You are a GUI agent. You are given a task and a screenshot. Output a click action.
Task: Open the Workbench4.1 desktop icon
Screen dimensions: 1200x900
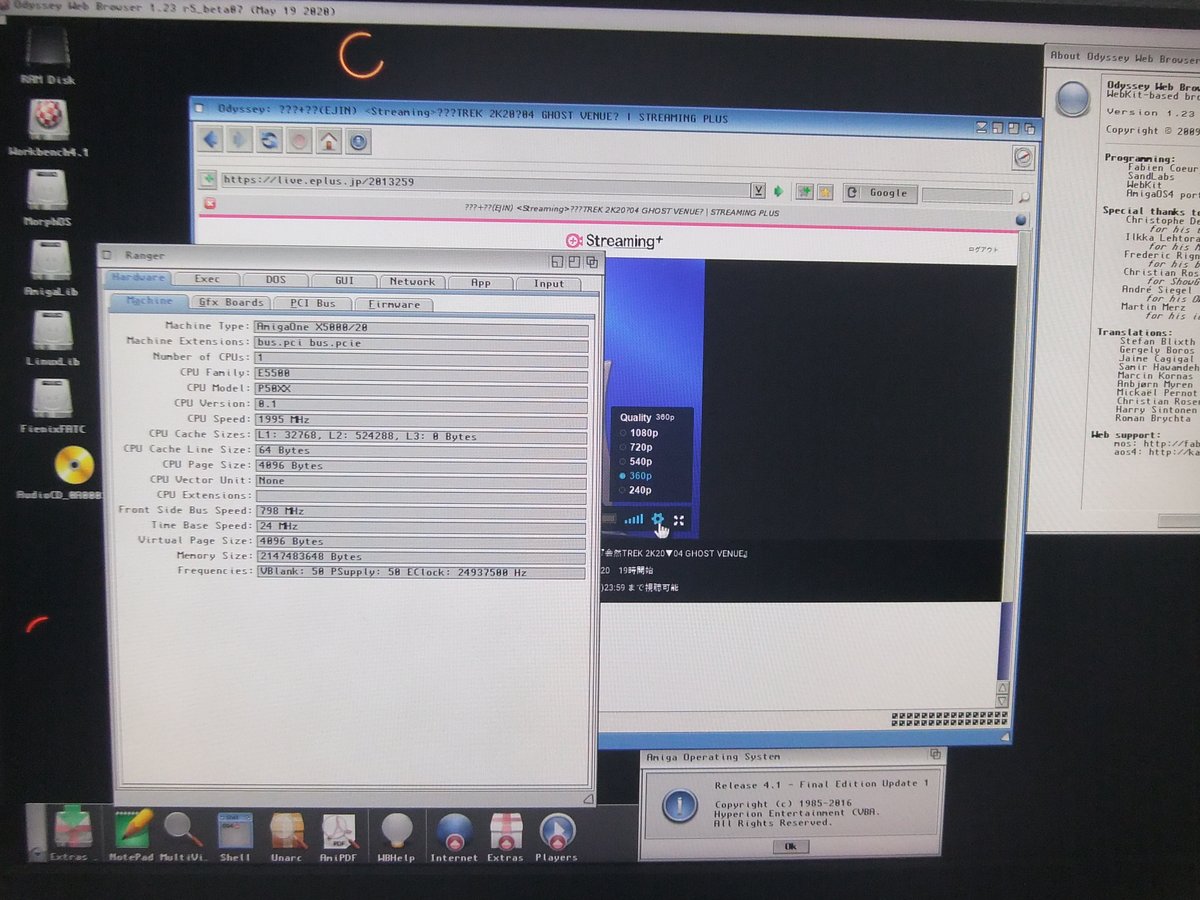pos(48,127)
